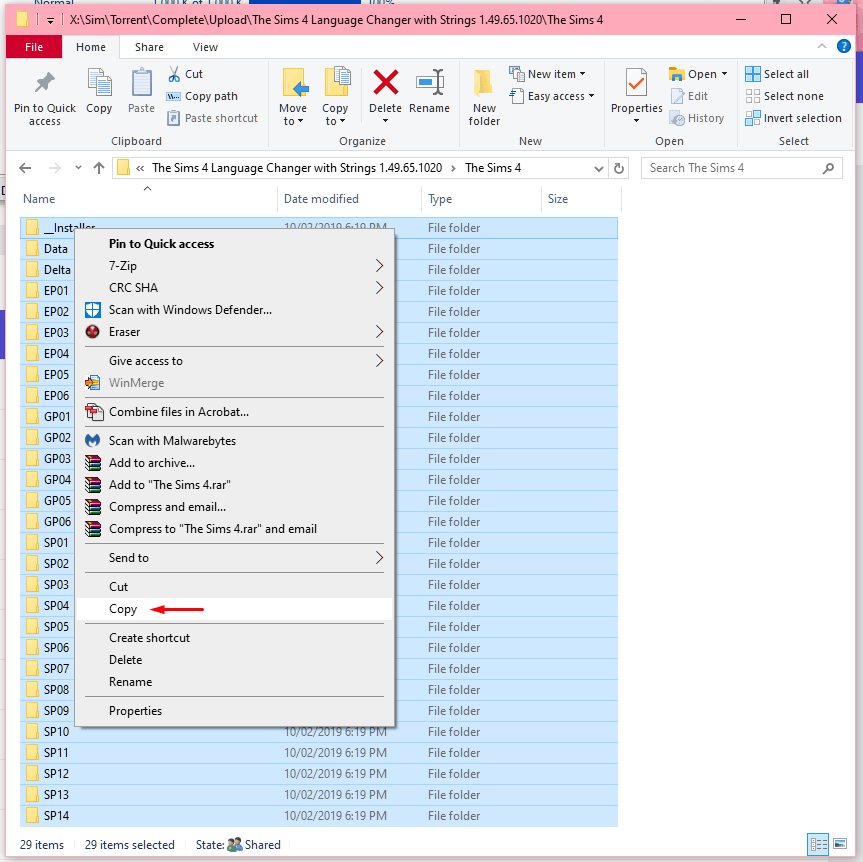Switch to the View tab
Viewport: 863px width, 862px height.
[205, 47]
